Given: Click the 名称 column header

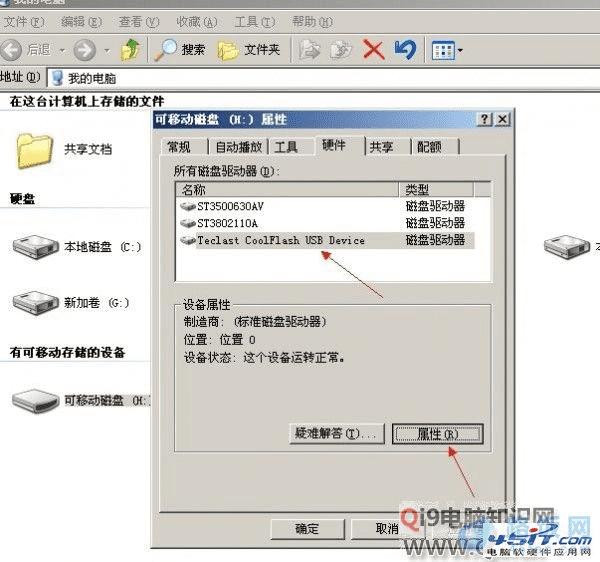Looking at the screenshot, I should pyautogui.click(x=287, y=189).
